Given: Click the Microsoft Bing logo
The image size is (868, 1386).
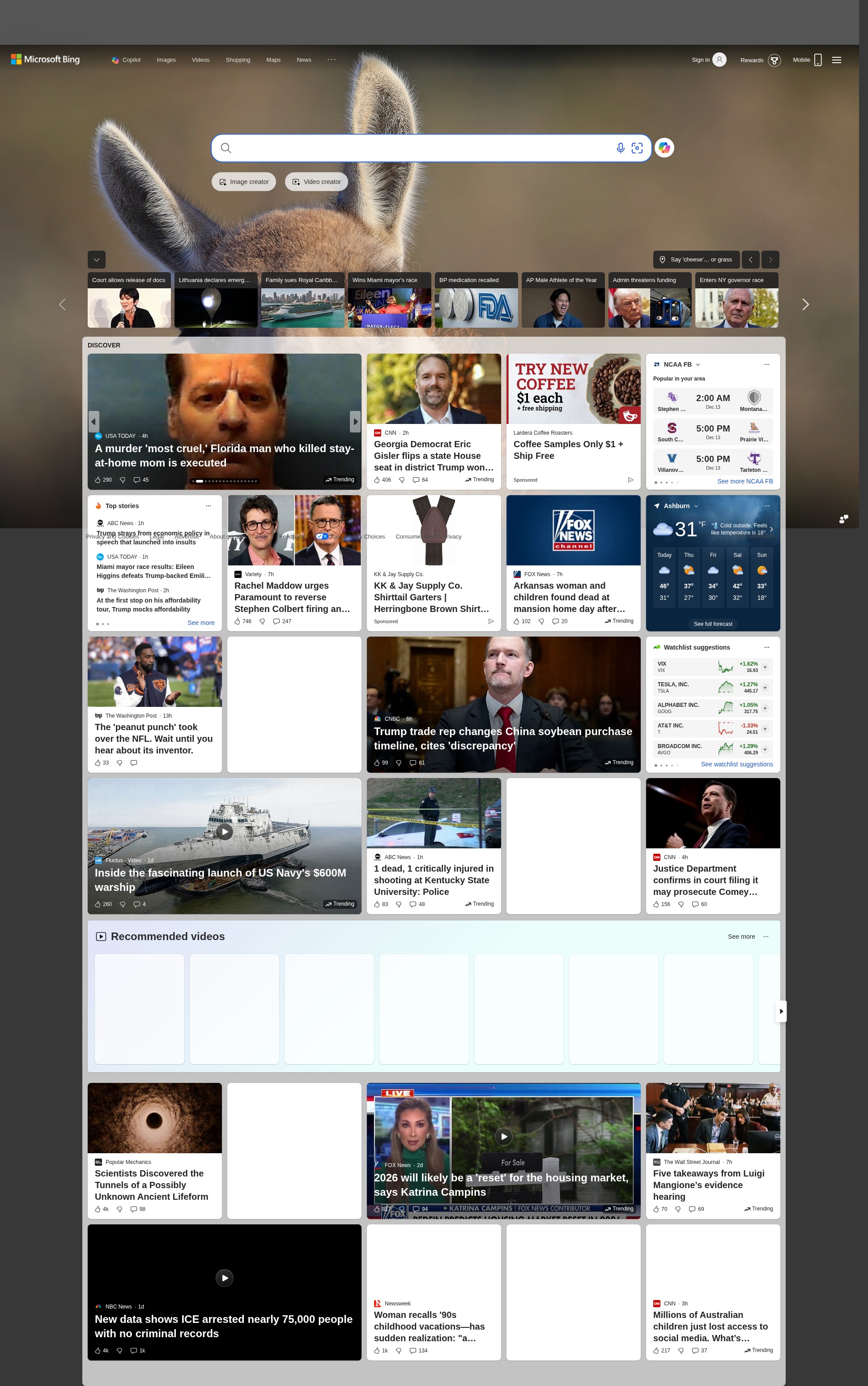Looking at the screenshot, I should (45, 59).
